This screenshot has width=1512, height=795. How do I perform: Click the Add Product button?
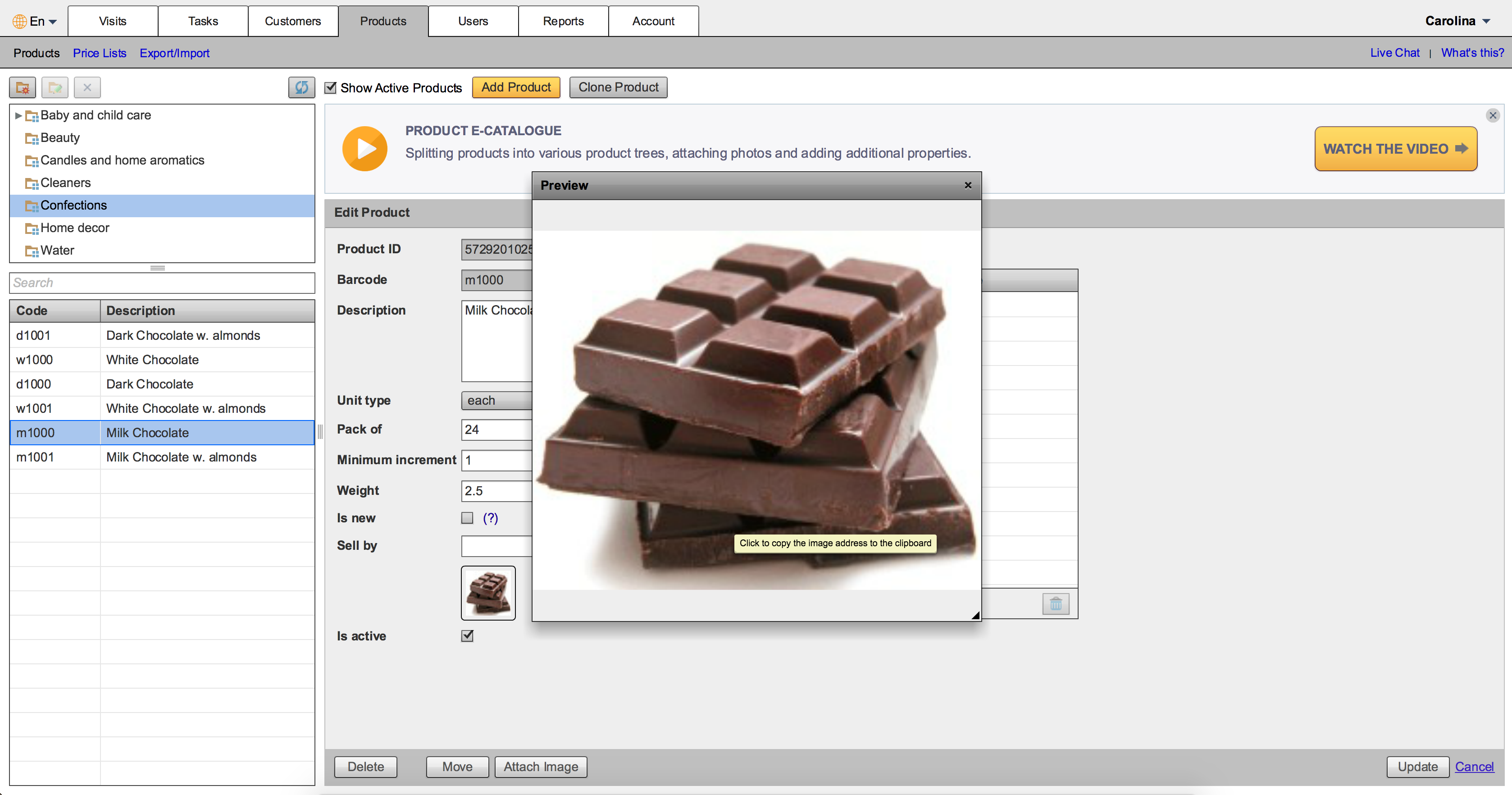click(x=515, y=87)
